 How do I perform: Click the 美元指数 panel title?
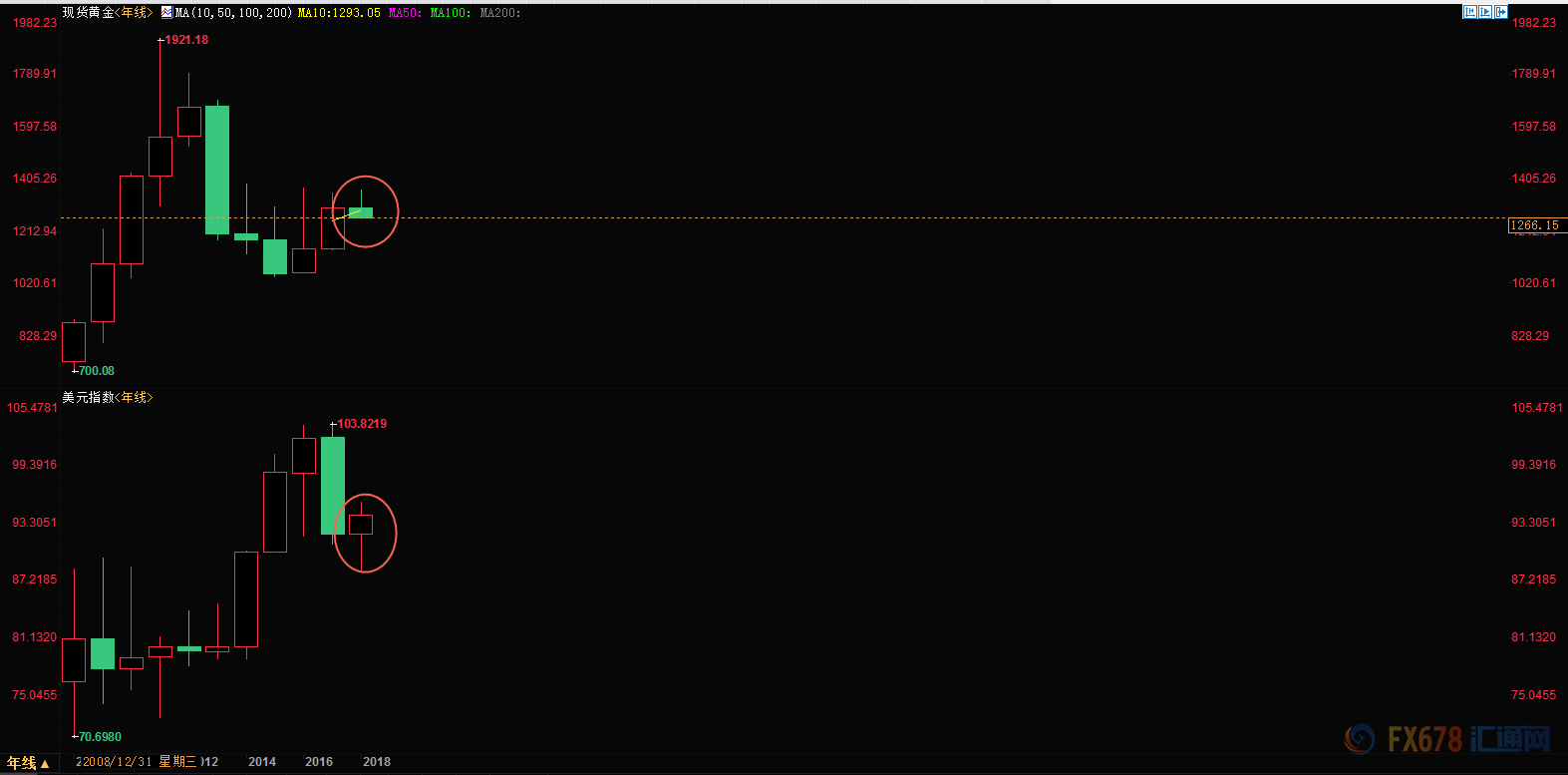coord(88,397)
